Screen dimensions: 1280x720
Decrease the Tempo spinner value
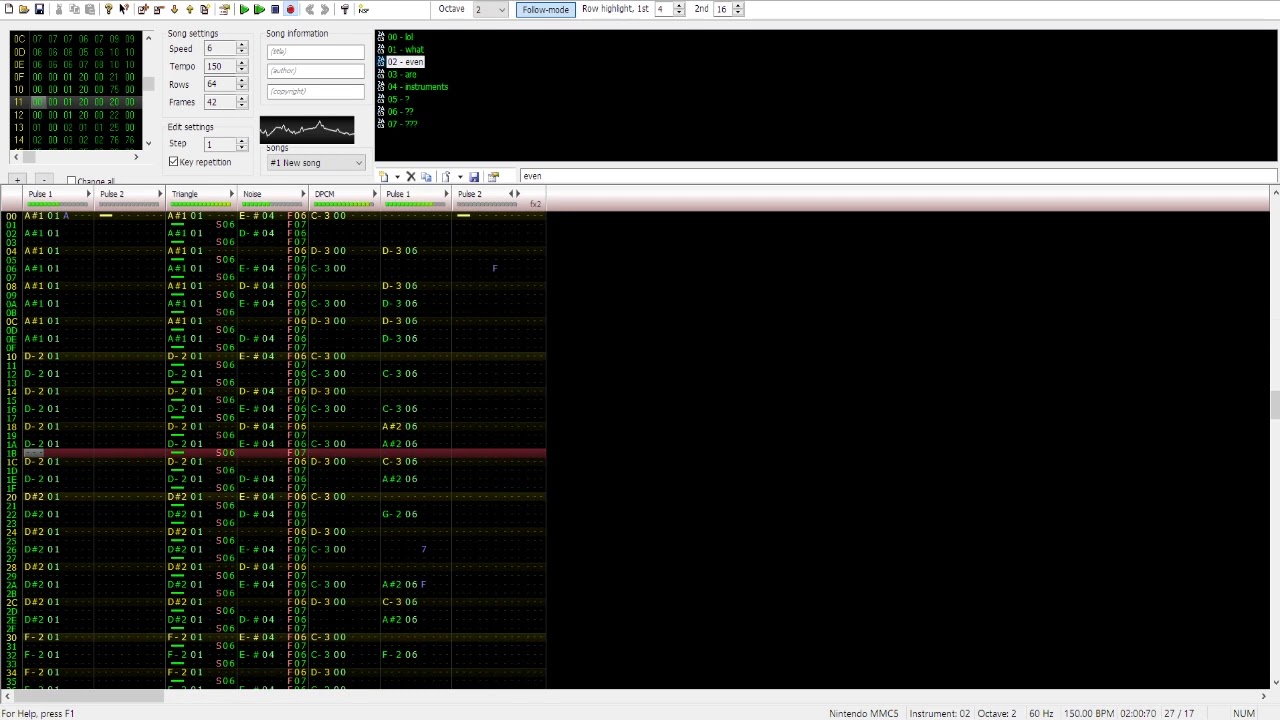[x=241, y=69]
